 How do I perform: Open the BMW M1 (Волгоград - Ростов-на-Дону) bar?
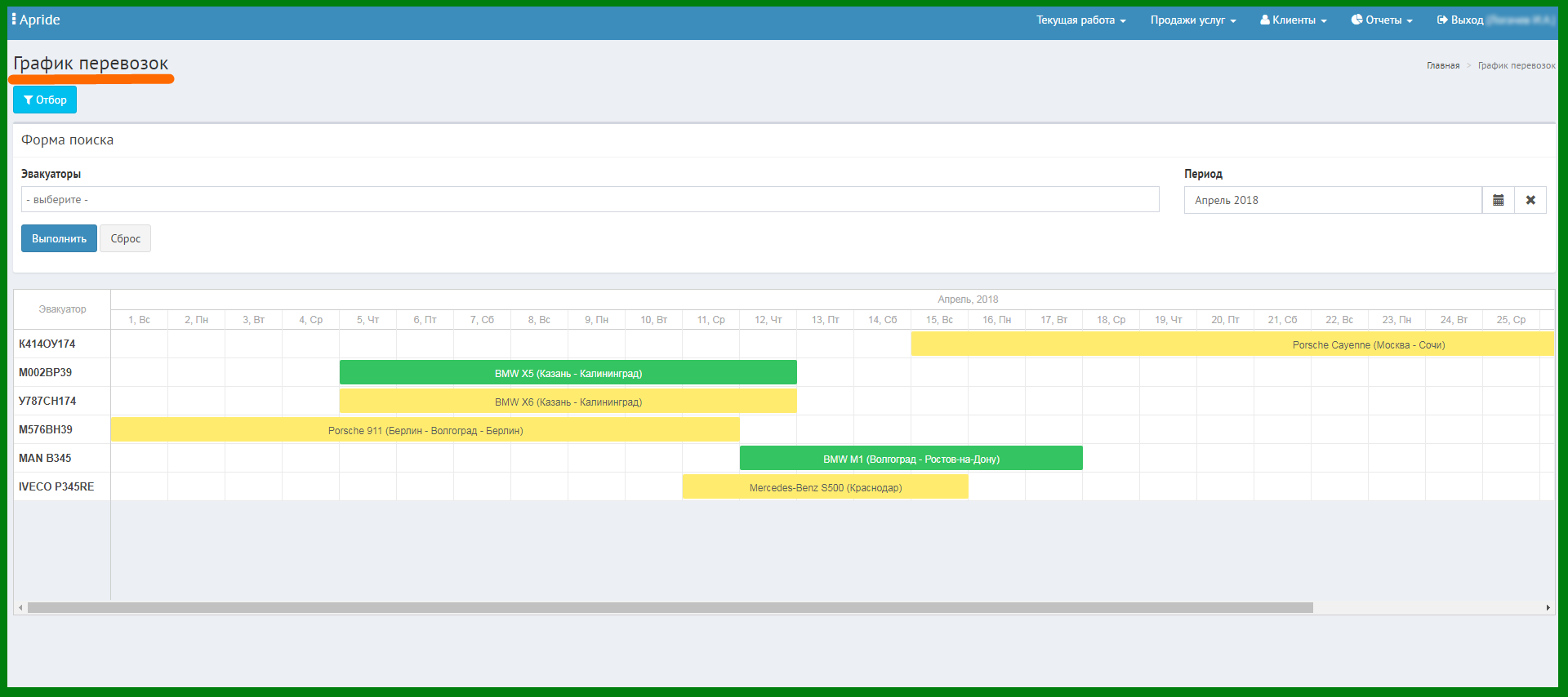tap(911, 459)
